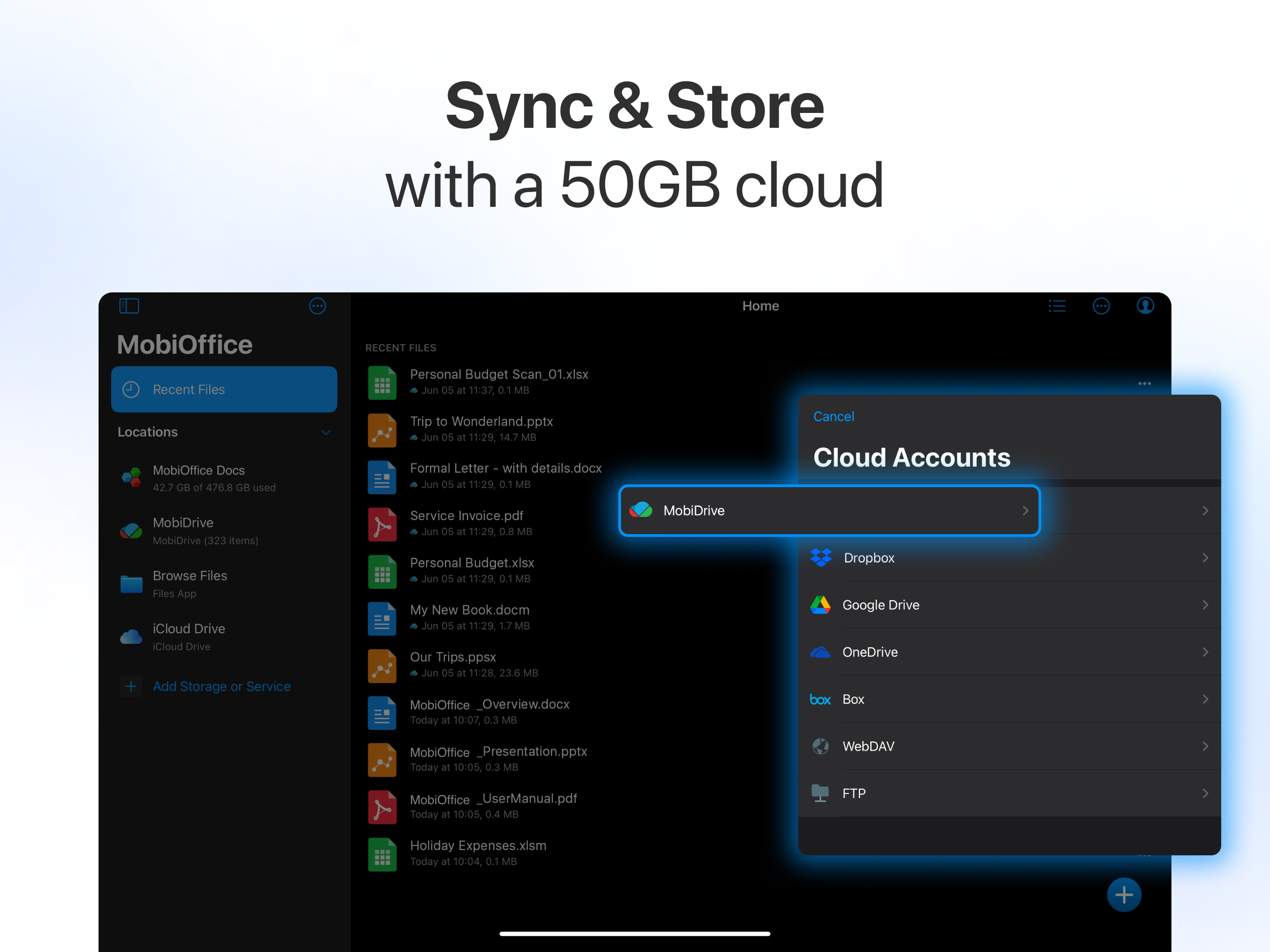Image resolution: width=1270 pixels, height=952 pixels.
Task: Click the MobiDrive logo in highlighted row
Action: [x=642, y=510]
